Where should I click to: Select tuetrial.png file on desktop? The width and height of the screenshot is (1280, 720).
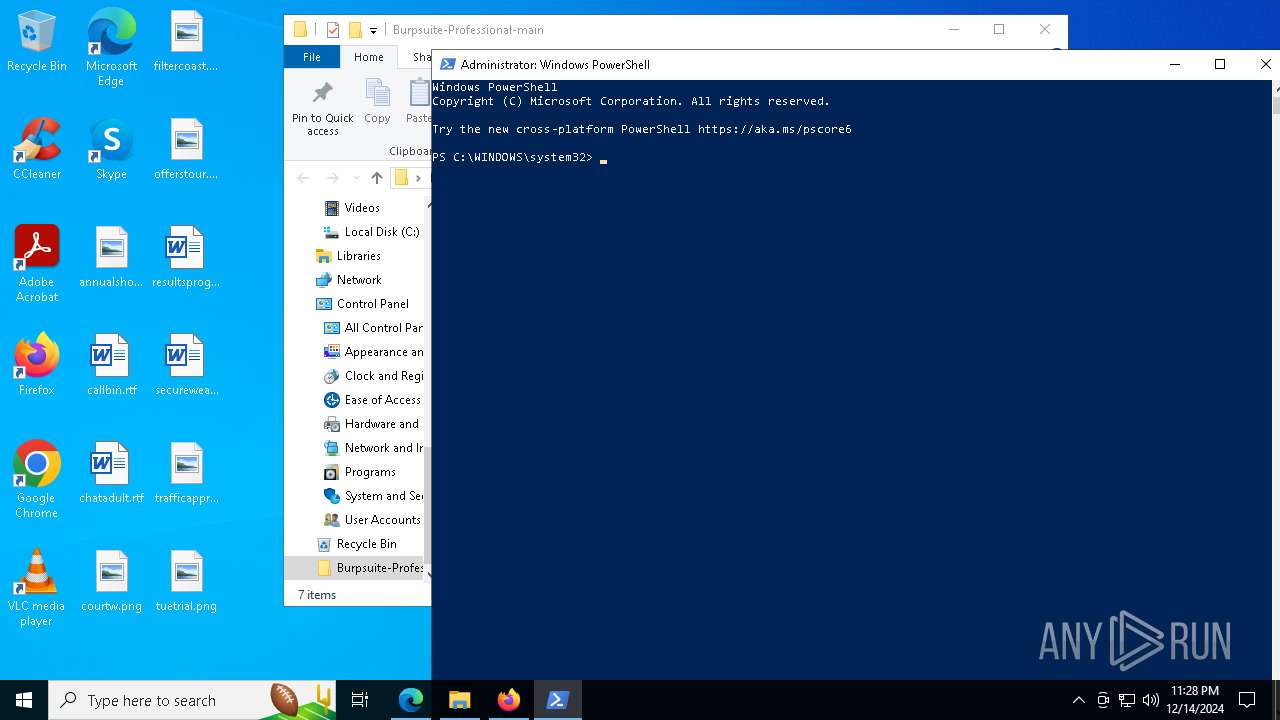[x=186, y=582]
